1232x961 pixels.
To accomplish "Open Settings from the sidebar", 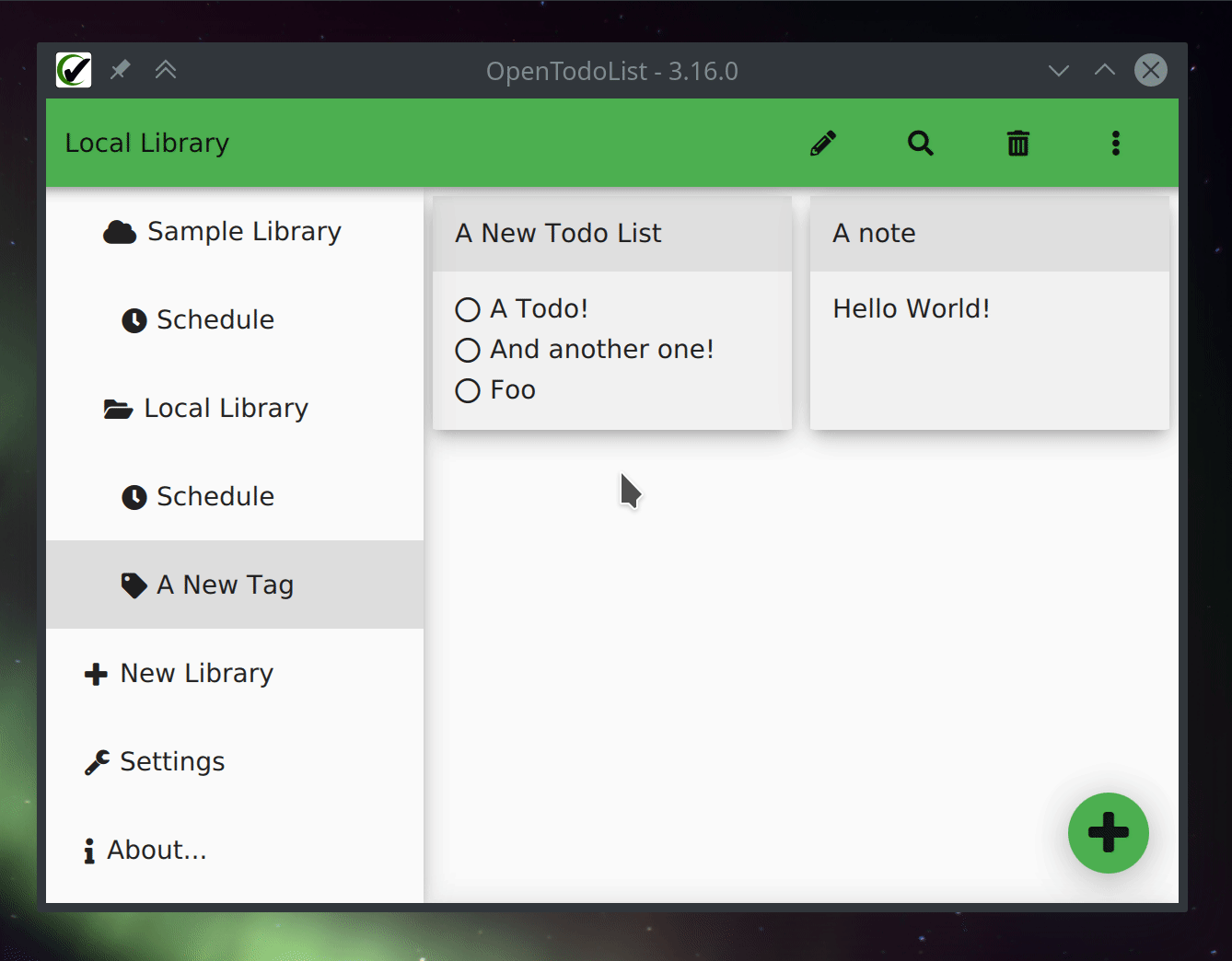I will 235,762.
